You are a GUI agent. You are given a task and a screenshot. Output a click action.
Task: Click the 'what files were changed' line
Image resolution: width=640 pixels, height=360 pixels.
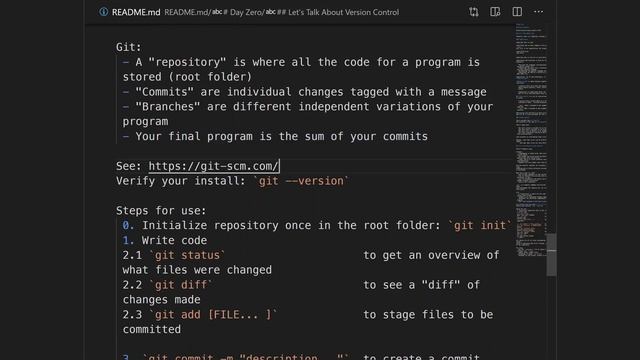(197, 270)
